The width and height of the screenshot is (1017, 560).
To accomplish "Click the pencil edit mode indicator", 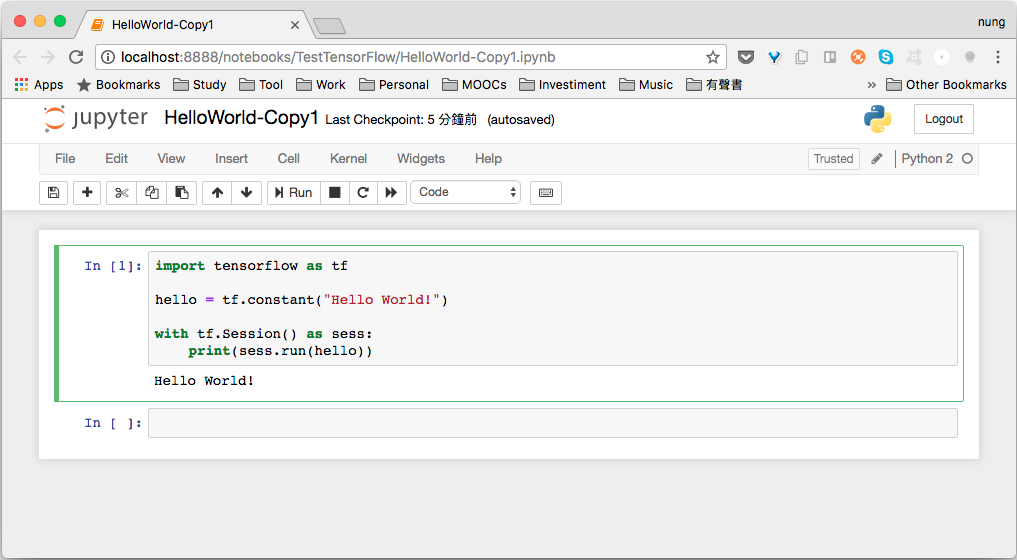I will [x=876, y=159].
